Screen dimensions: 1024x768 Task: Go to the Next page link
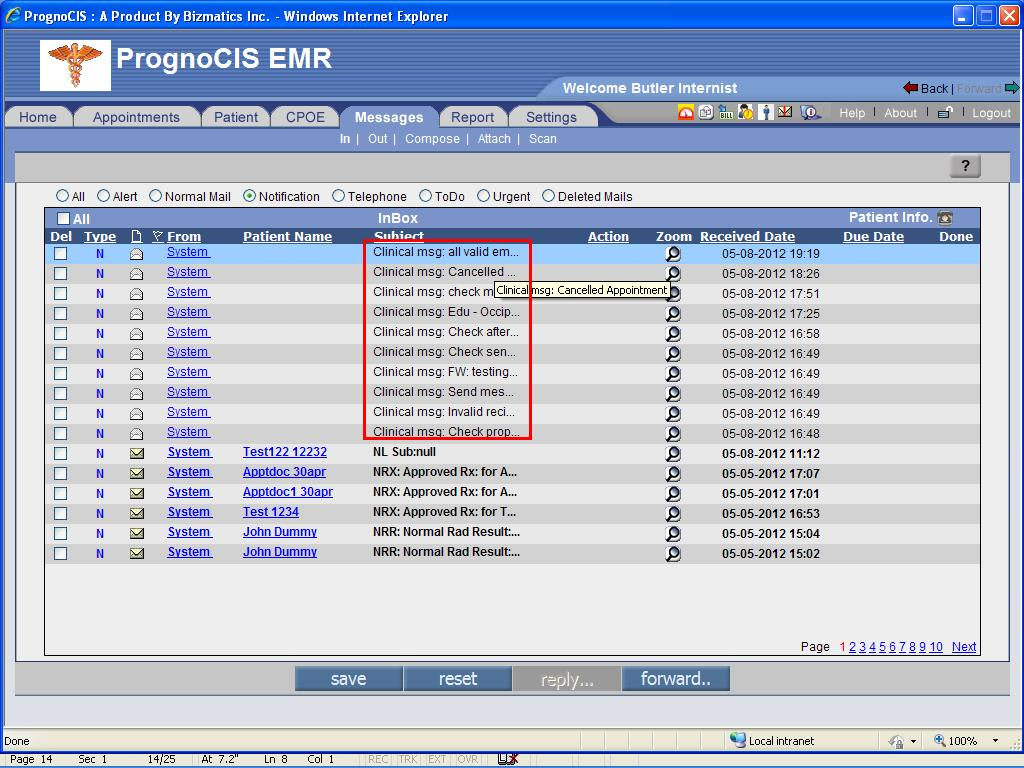964,647
